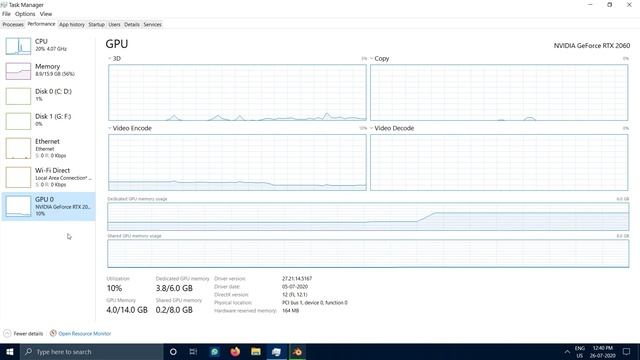
Task: Open Resource Monitor link
Action: [84, 333]
